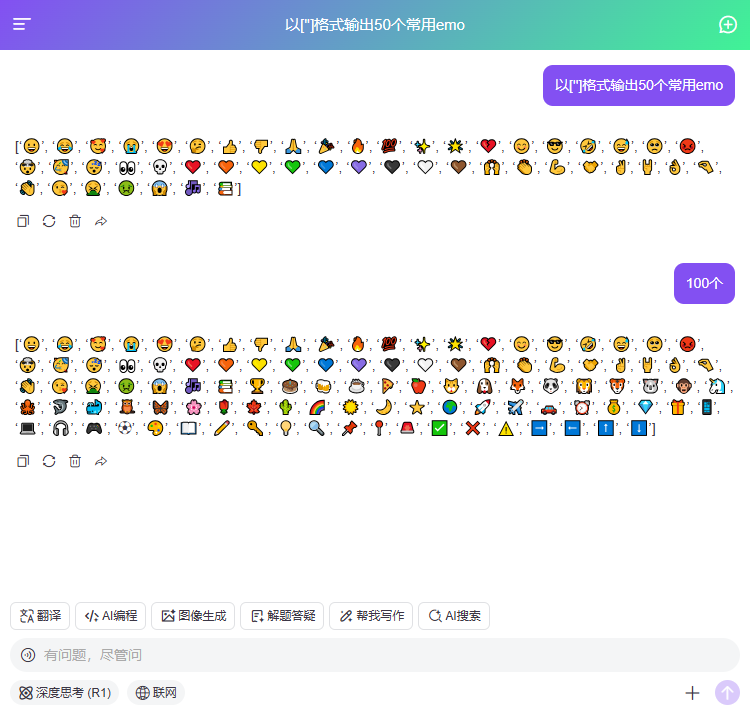Click the rainbow emoji in second response
The height and width of the screenshot is (715, 750).
coord(317,407)
